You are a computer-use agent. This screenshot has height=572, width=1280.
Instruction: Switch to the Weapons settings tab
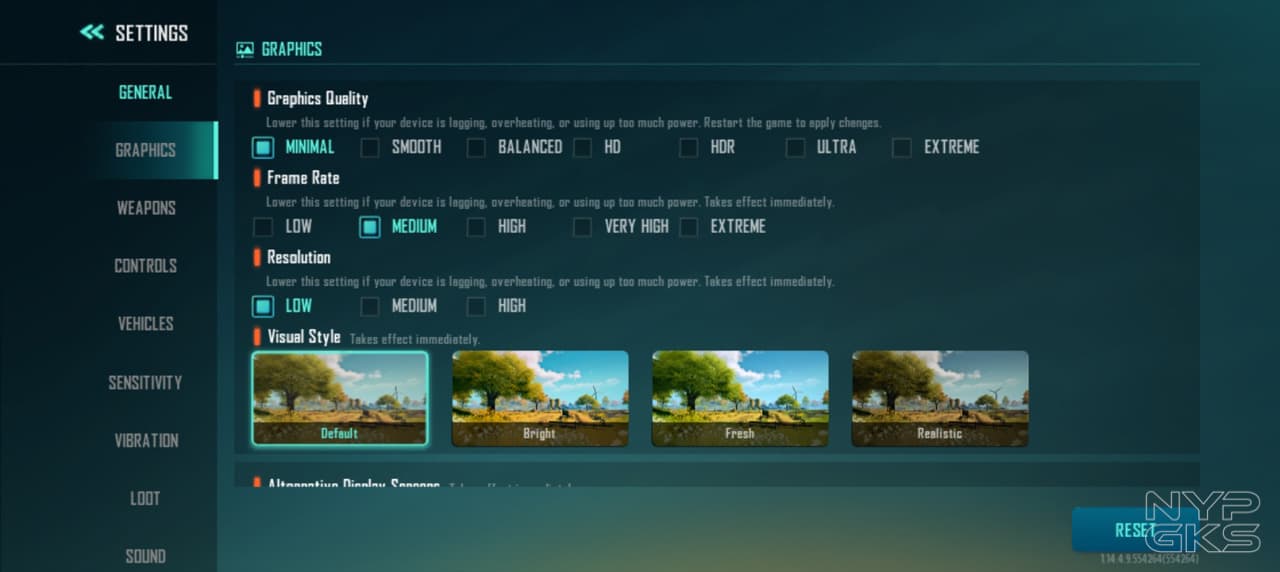point(146,208)
